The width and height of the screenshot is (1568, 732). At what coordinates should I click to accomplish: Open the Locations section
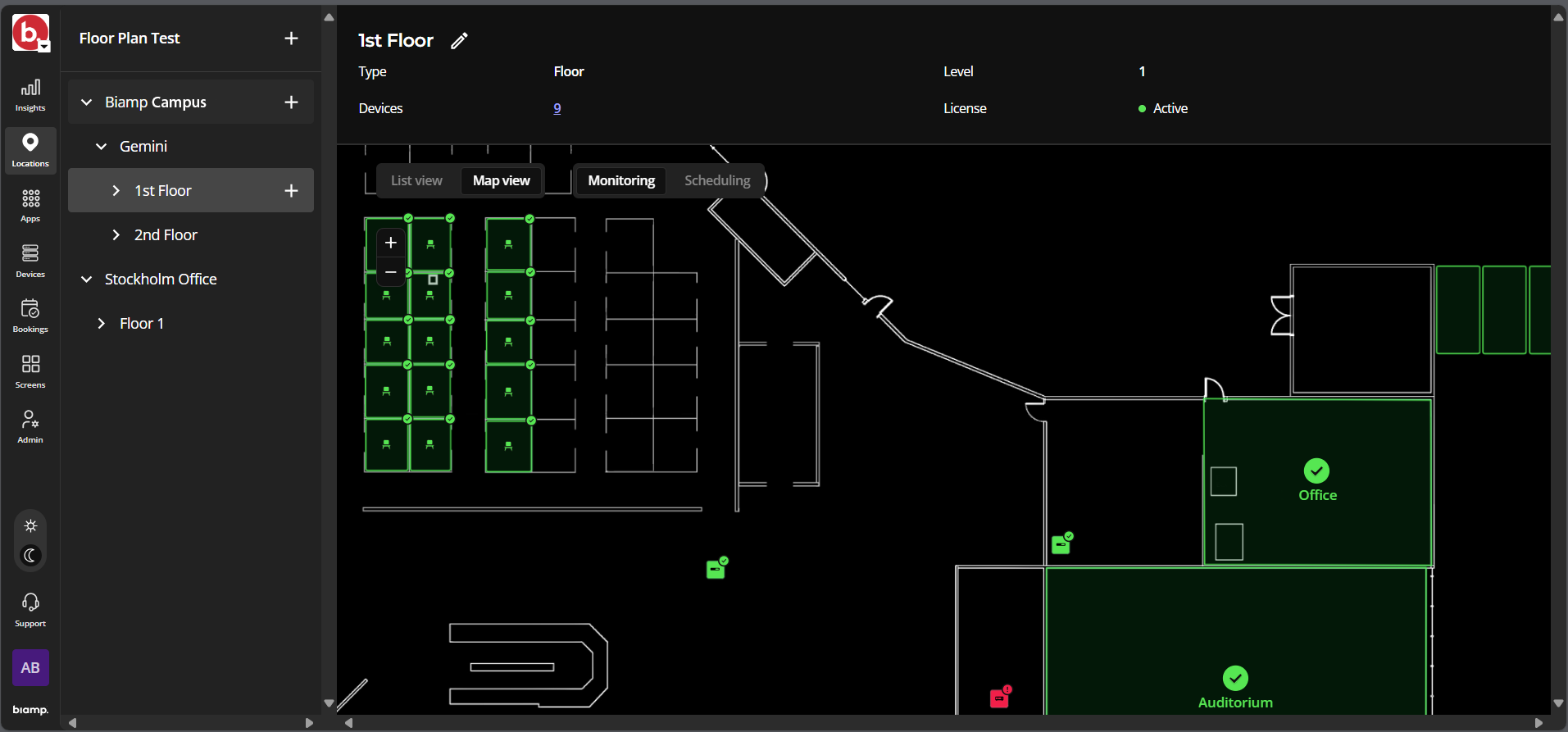pos(30,151)
